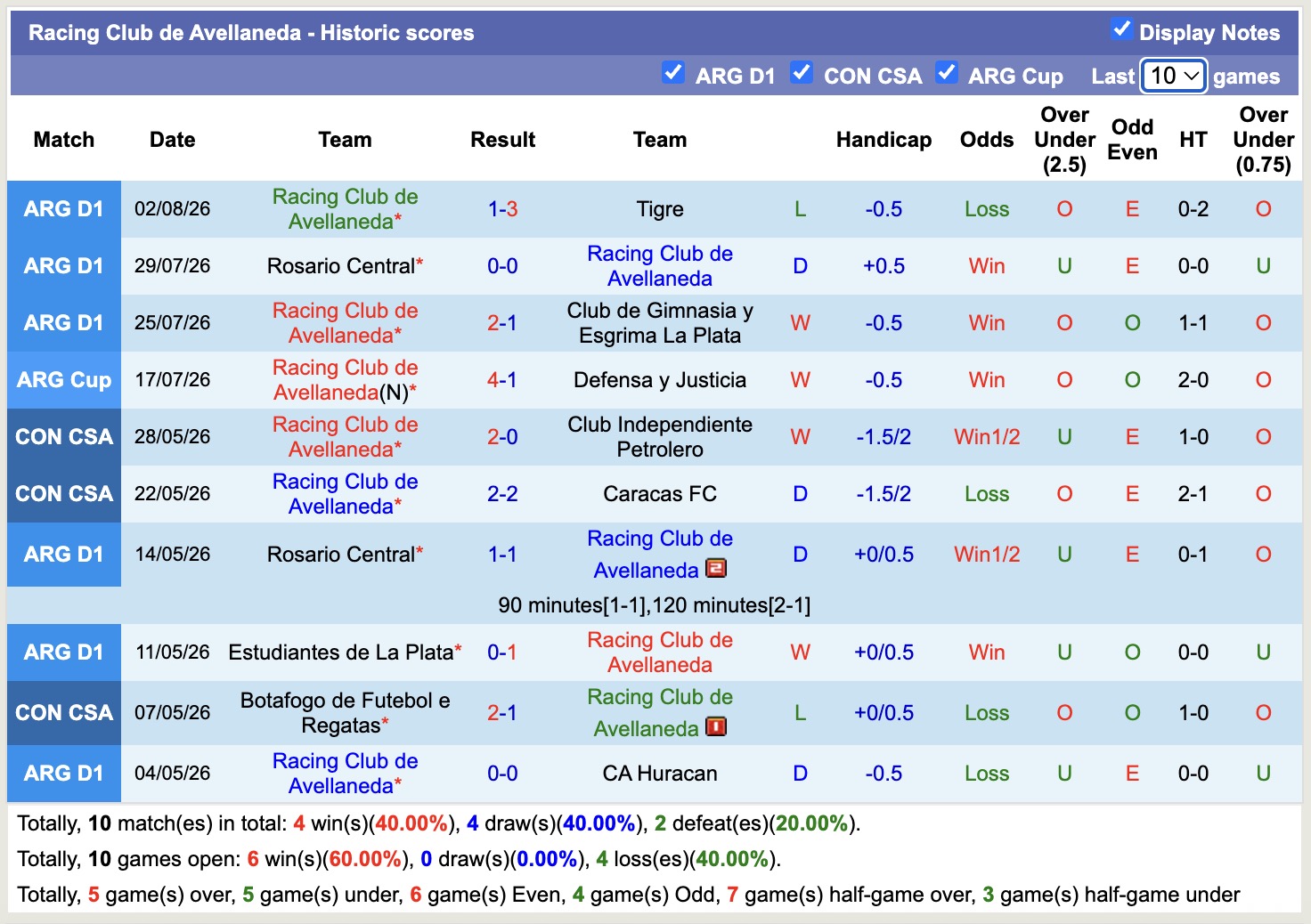Open Rosario Central link dated 29/07/26
The image size is (1311, 924).
coord(341,266)
